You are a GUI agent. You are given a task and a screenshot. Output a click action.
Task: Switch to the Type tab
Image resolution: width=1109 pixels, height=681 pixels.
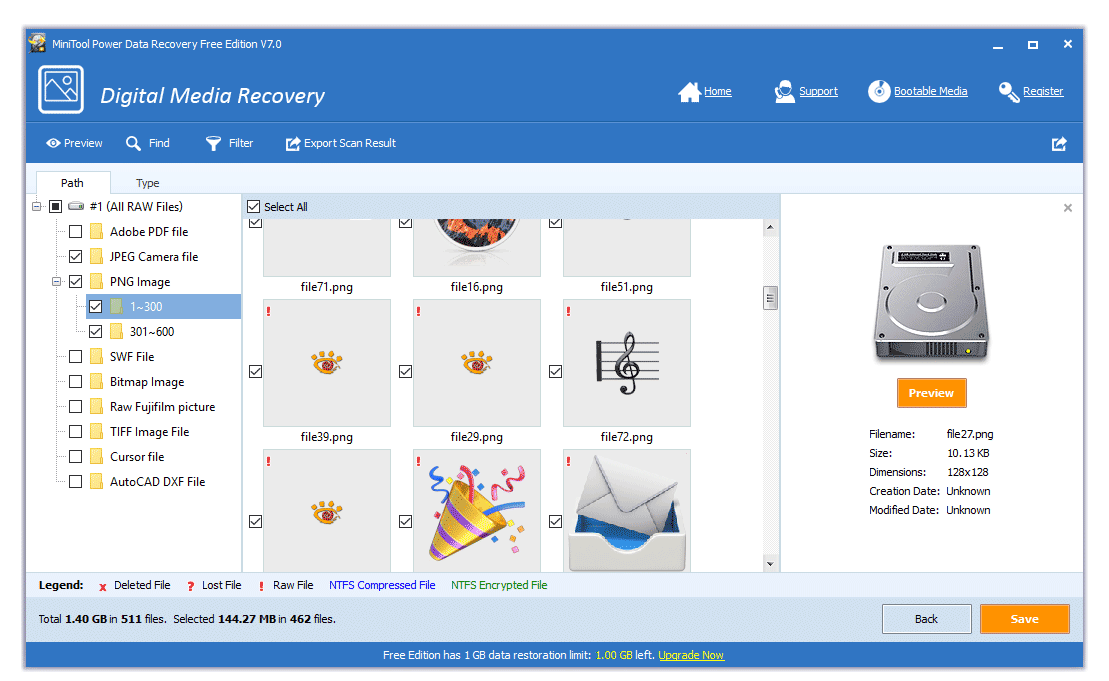click(148, 183)
